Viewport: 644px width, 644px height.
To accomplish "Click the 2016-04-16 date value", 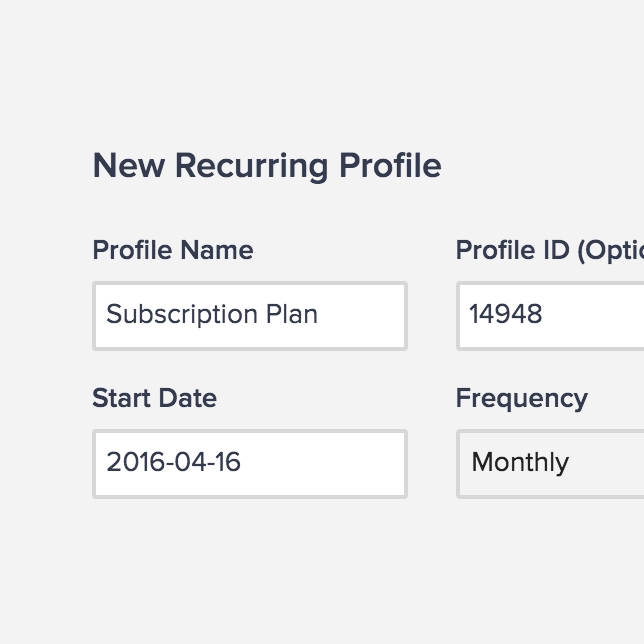I will [x=174, y=463].
